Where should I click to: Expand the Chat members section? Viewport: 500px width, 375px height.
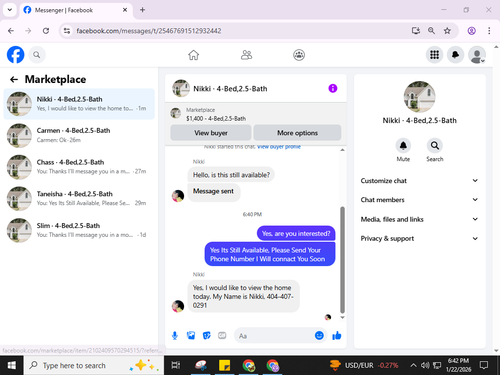coord(419,200)
